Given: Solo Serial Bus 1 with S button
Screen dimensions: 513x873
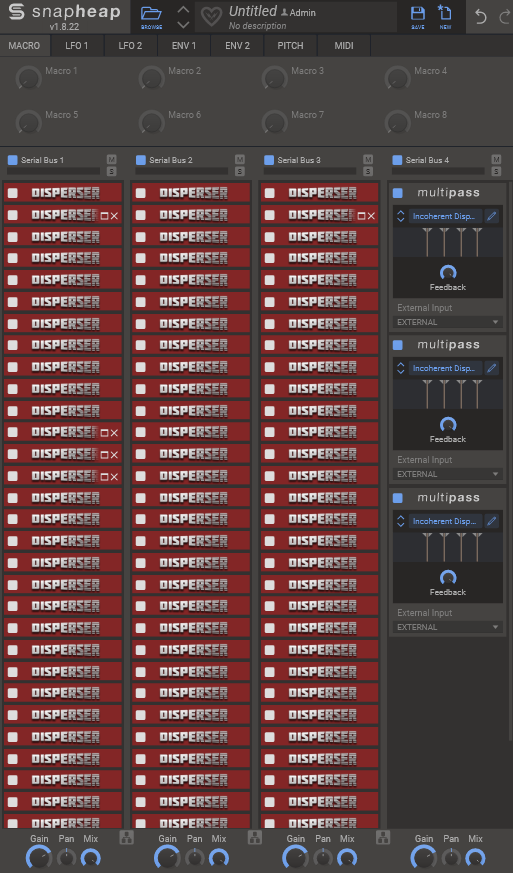Looking at the screenshot, I should [111, 171].
